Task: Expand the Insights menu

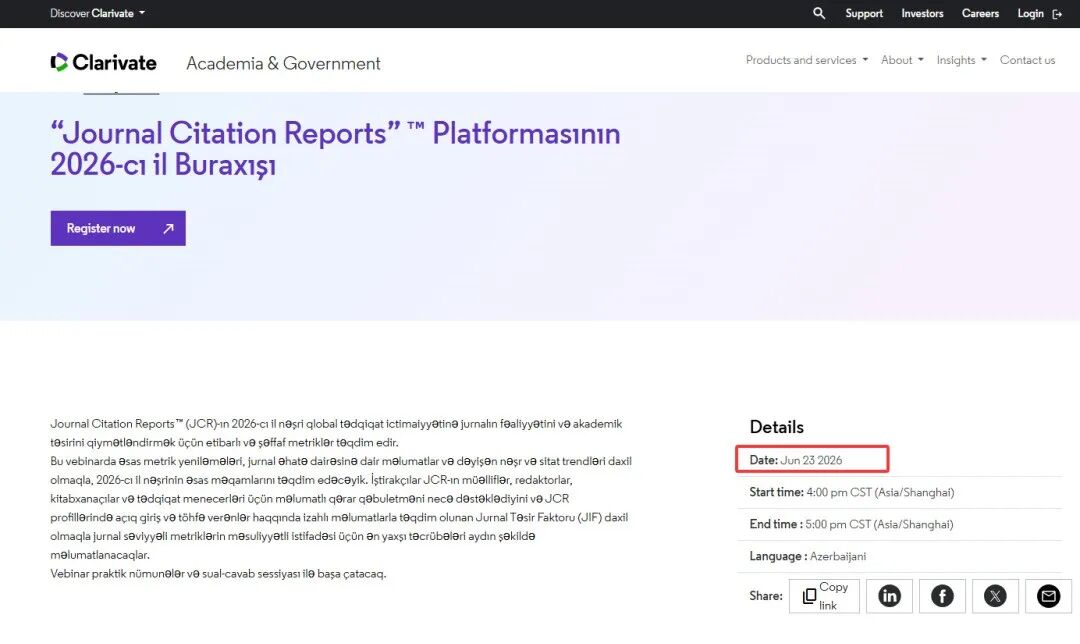Action: click(962, 60)
